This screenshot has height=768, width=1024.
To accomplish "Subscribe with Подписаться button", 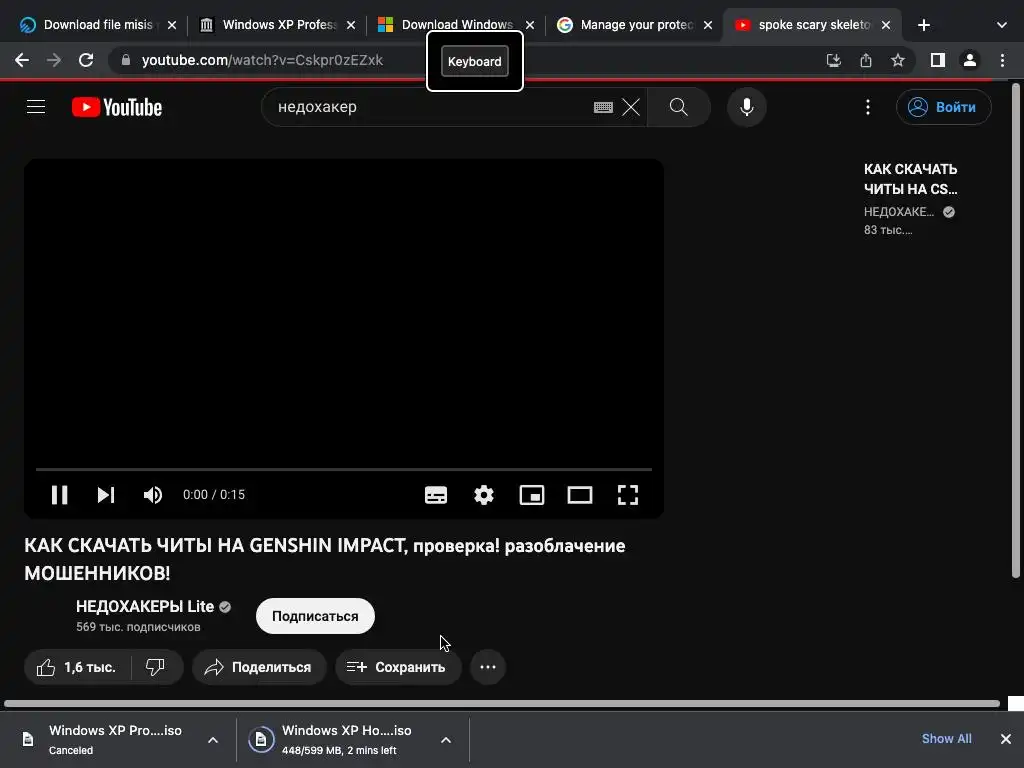I will 315,616.
